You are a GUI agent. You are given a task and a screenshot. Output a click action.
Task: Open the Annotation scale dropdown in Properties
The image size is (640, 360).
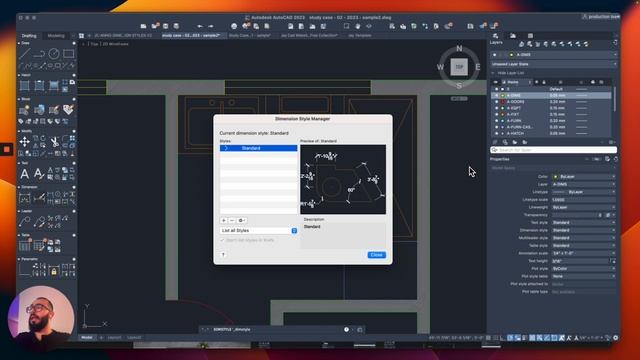[x=583, y=253]
